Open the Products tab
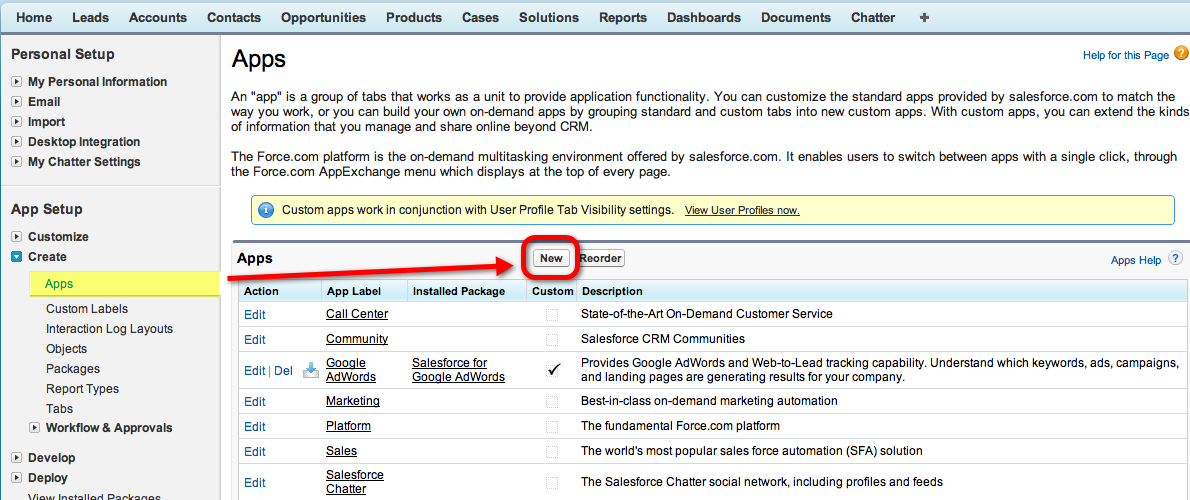The image size is (1190, 500). tap(414, 17)
